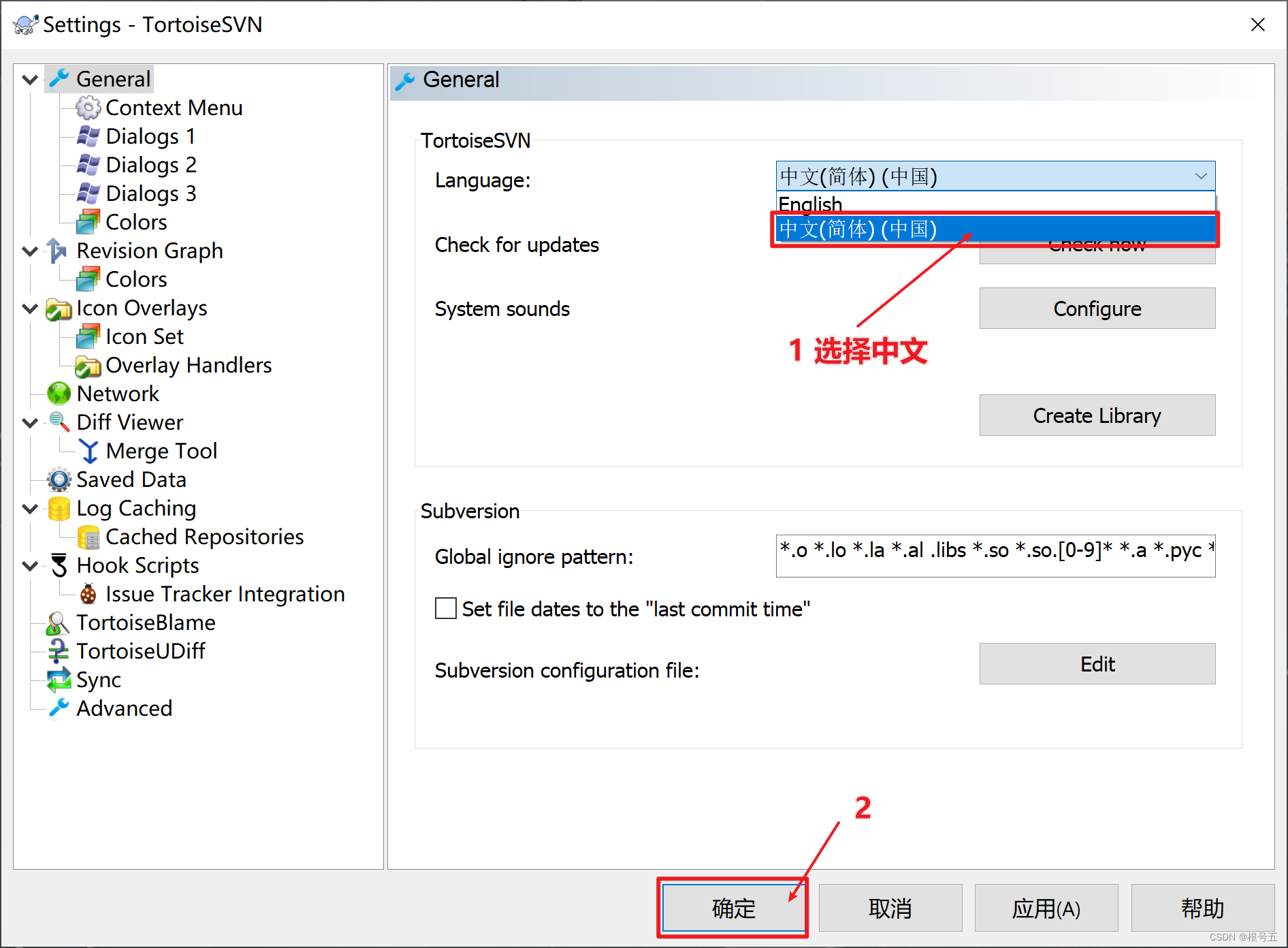Click the Icon Set icon
Image resolution: width=1288 pixels, height=948 pixels.
pyautogui.click(x=88, y=336)
